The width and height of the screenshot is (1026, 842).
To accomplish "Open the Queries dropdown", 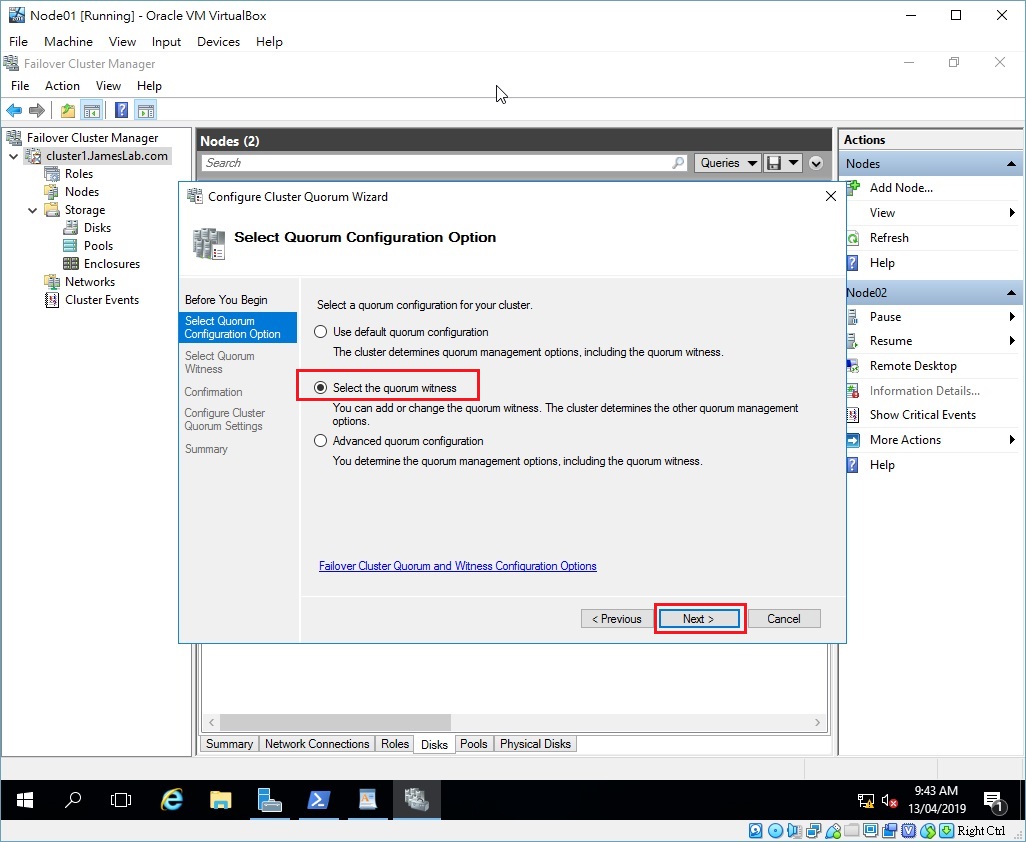I will click(x=727, y=162).
